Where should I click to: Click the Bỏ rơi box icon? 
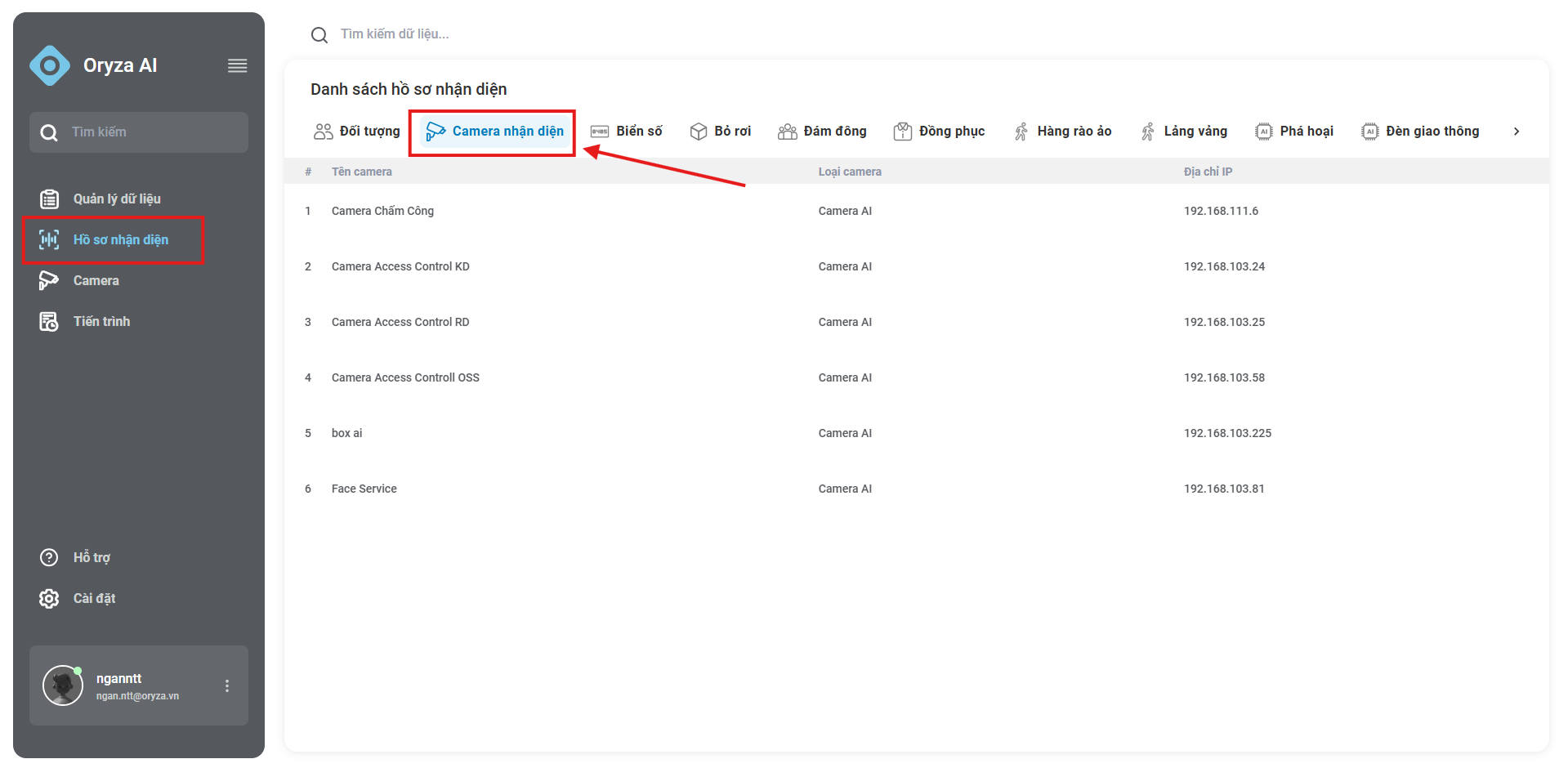click(x=699, y=132)
